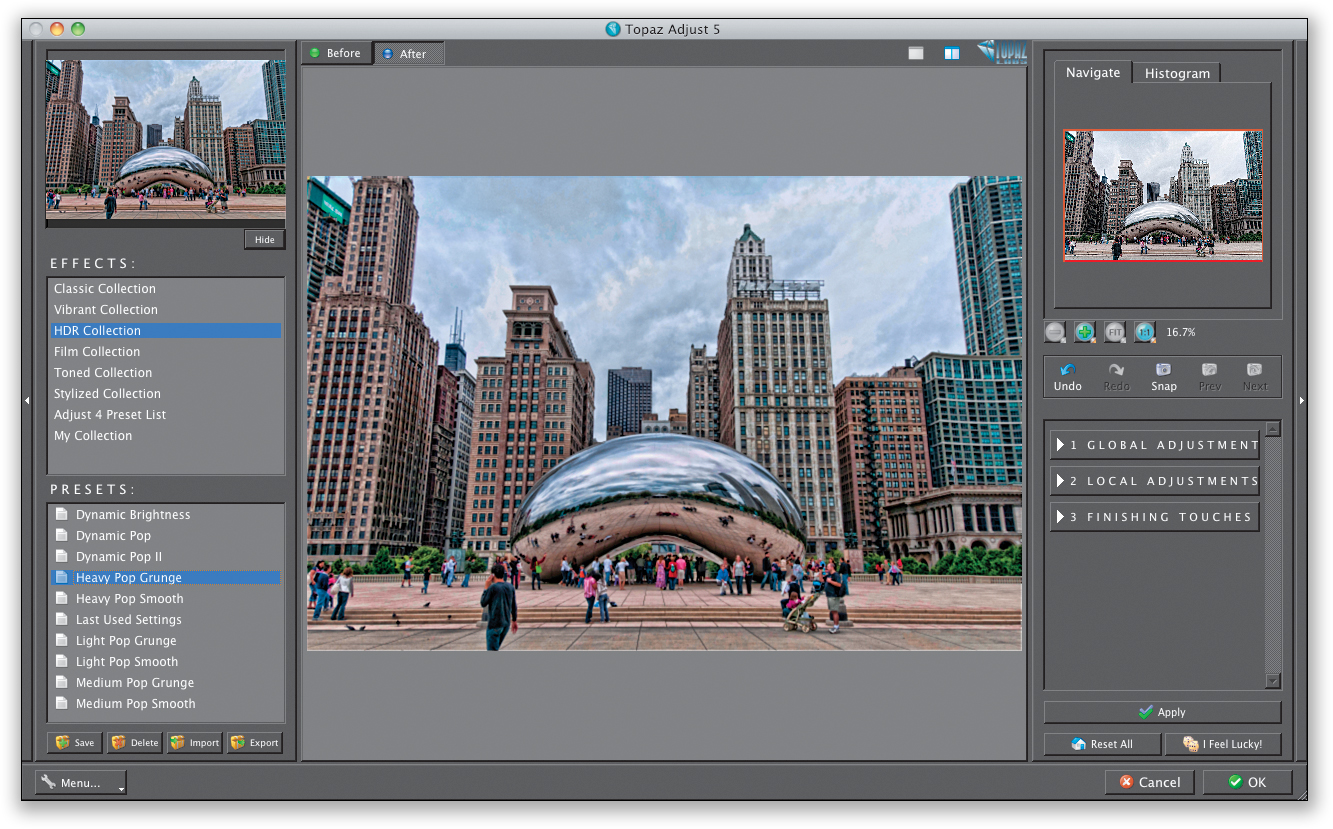Confirm with the OK button

point(1247,782)
